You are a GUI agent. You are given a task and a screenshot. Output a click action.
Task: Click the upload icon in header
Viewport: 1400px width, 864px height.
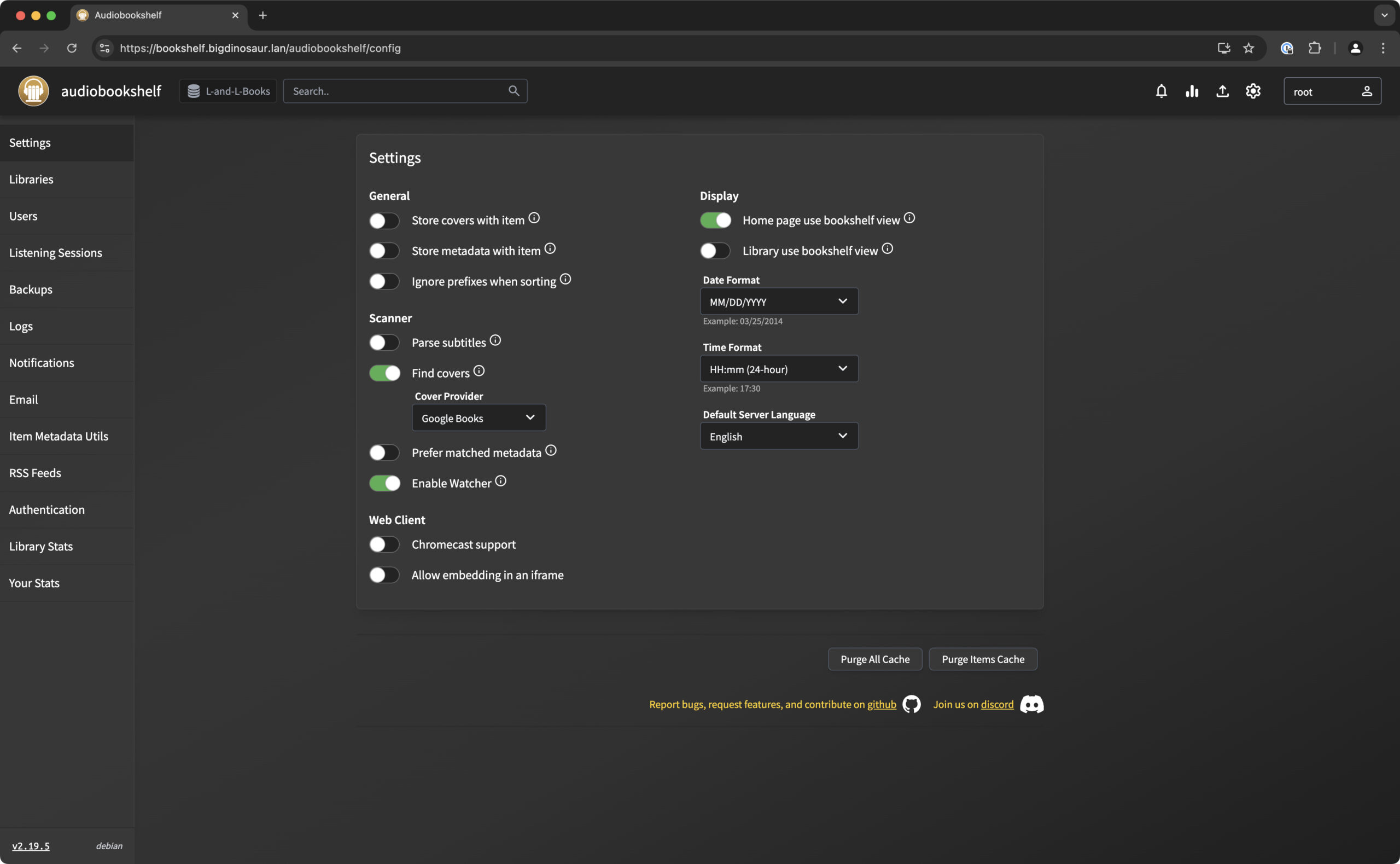click(1222, 91)
